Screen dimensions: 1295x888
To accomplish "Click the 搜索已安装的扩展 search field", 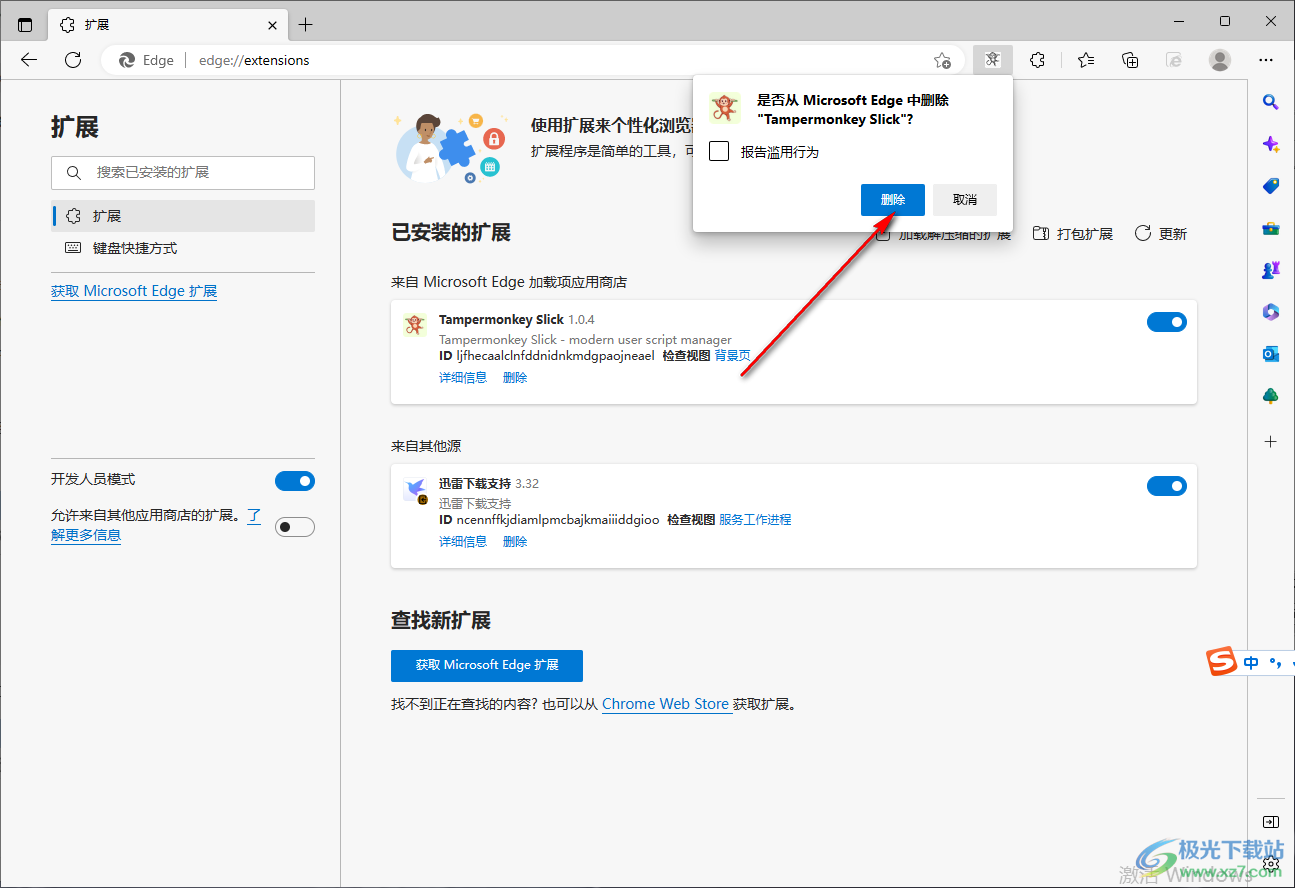I will pos(183,173).
